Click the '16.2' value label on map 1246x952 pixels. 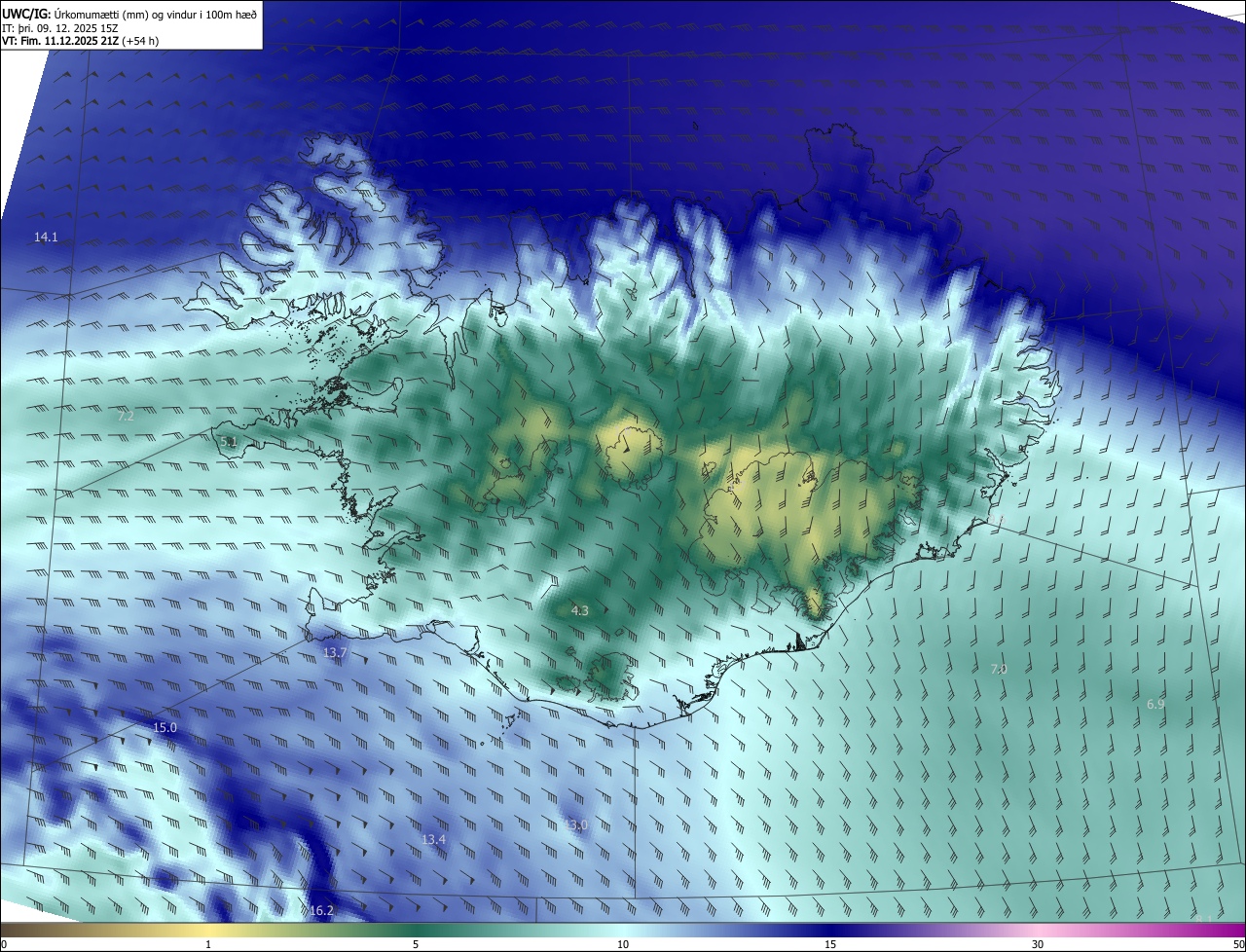321,911
